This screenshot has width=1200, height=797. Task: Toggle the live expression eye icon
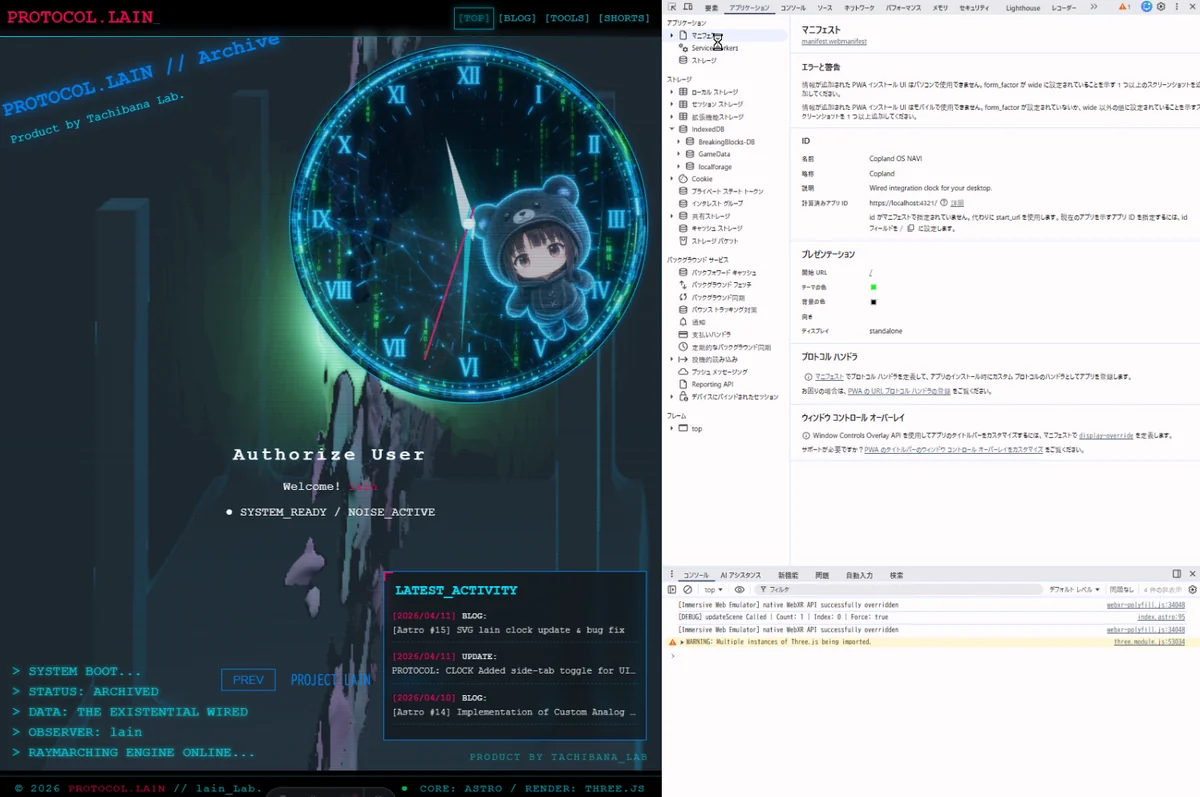[x=740, y=590]
